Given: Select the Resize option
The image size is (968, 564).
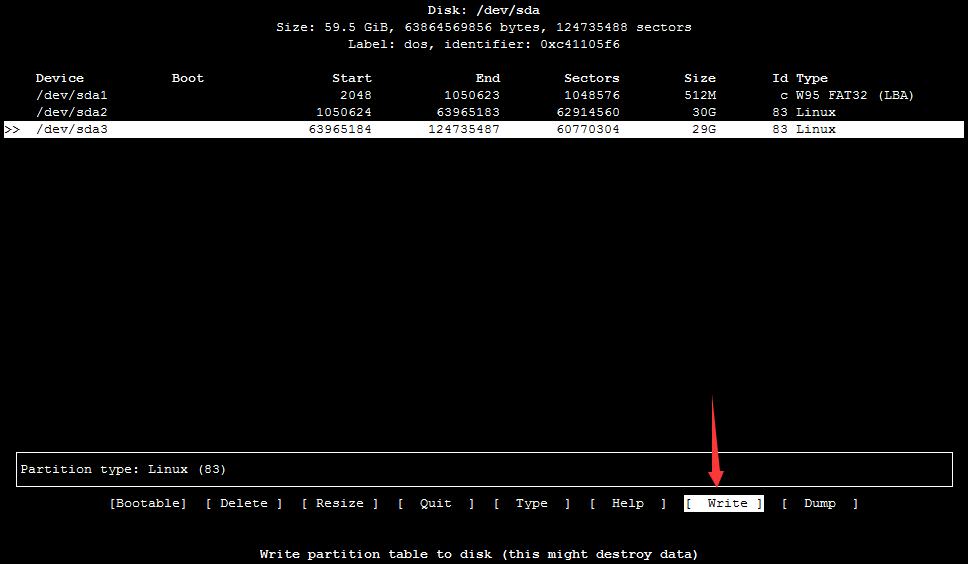Looking at the screenshot, I should point(340,503).
